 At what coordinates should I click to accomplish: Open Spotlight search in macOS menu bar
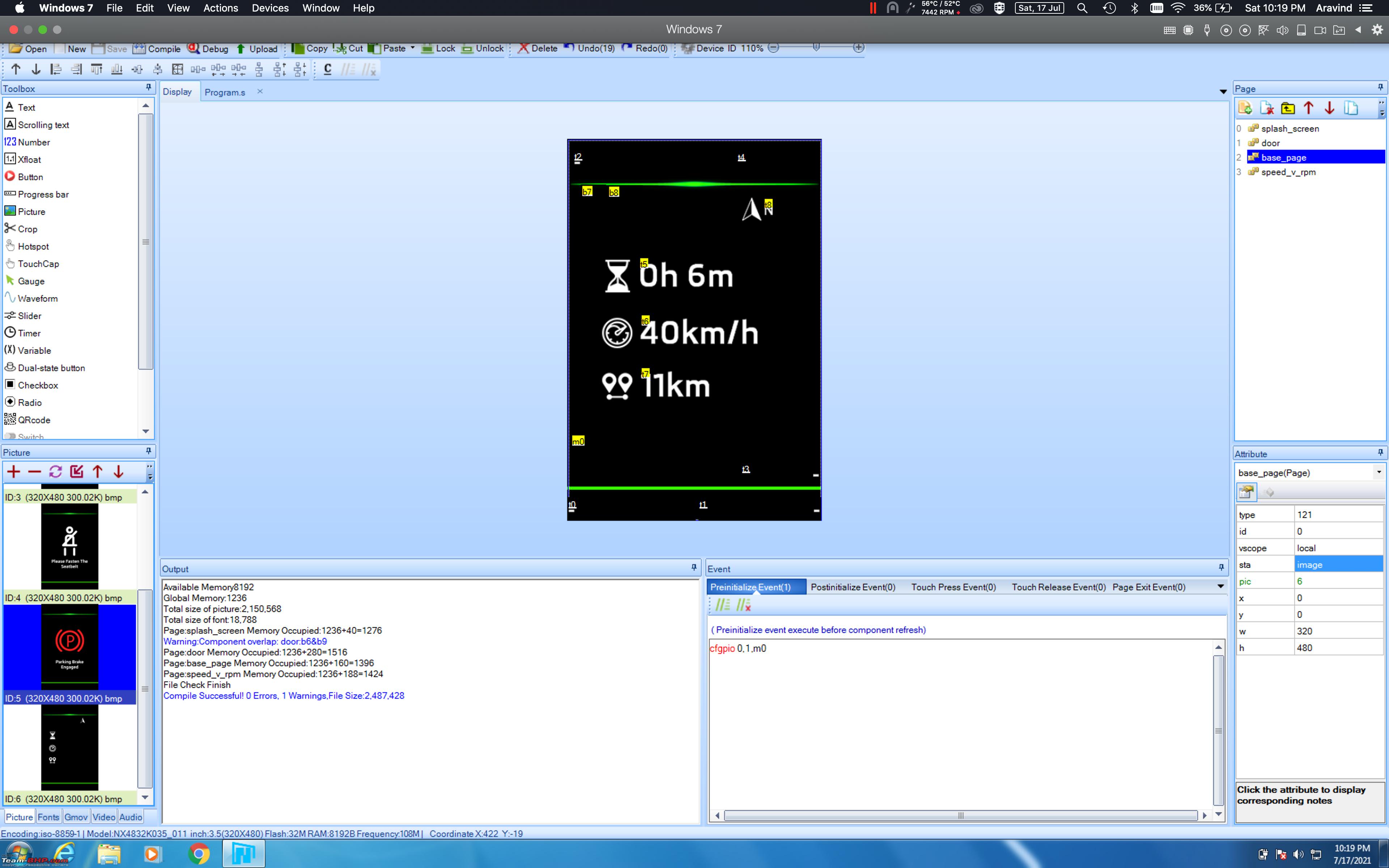(x=1082, y=8)
